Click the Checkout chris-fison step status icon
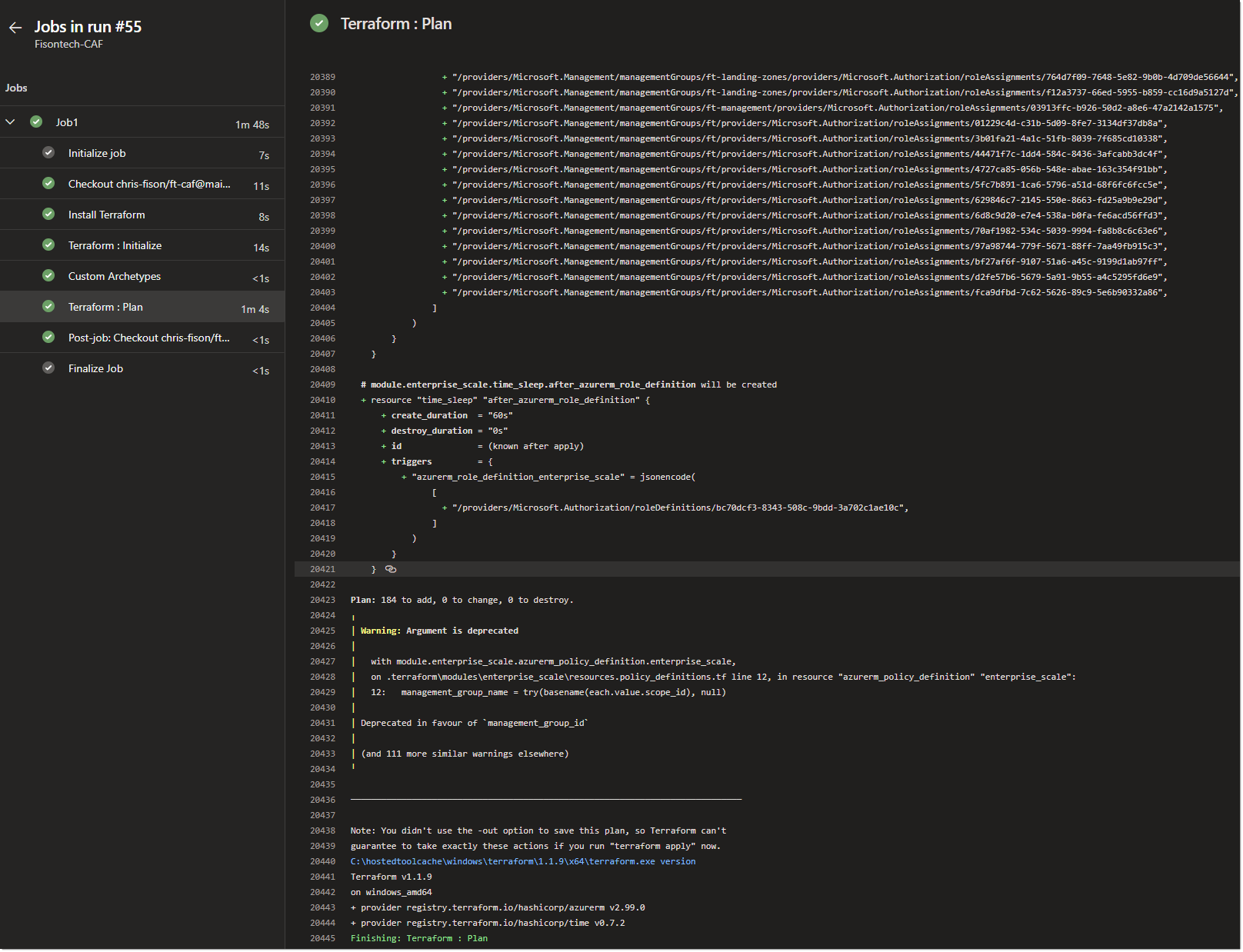 pos(48,183)
